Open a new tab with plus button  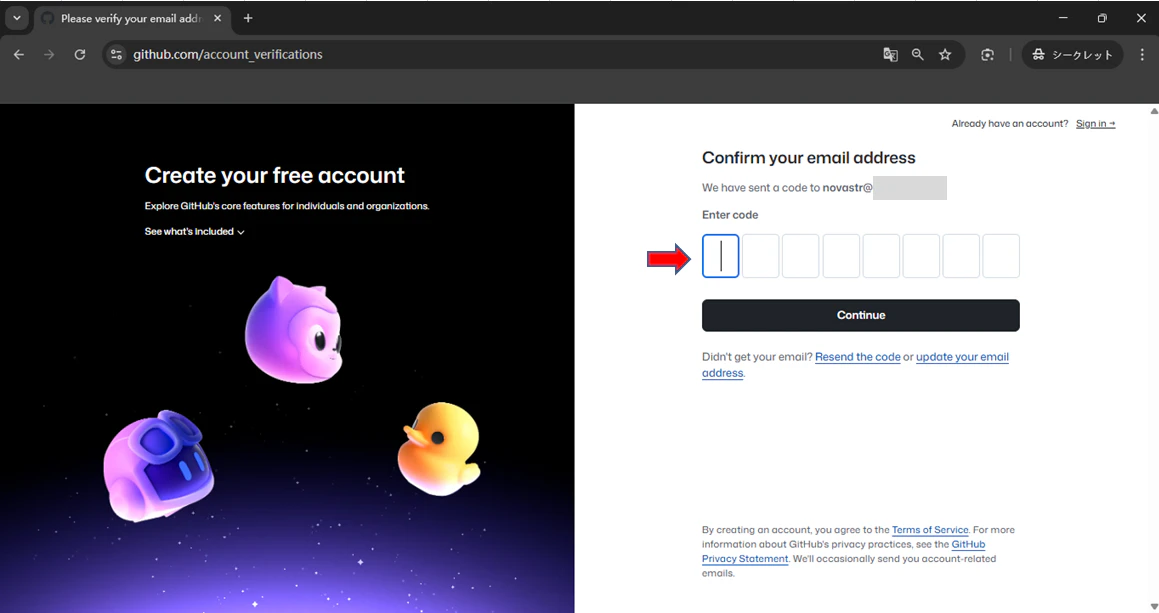click(x=248, y=18)
